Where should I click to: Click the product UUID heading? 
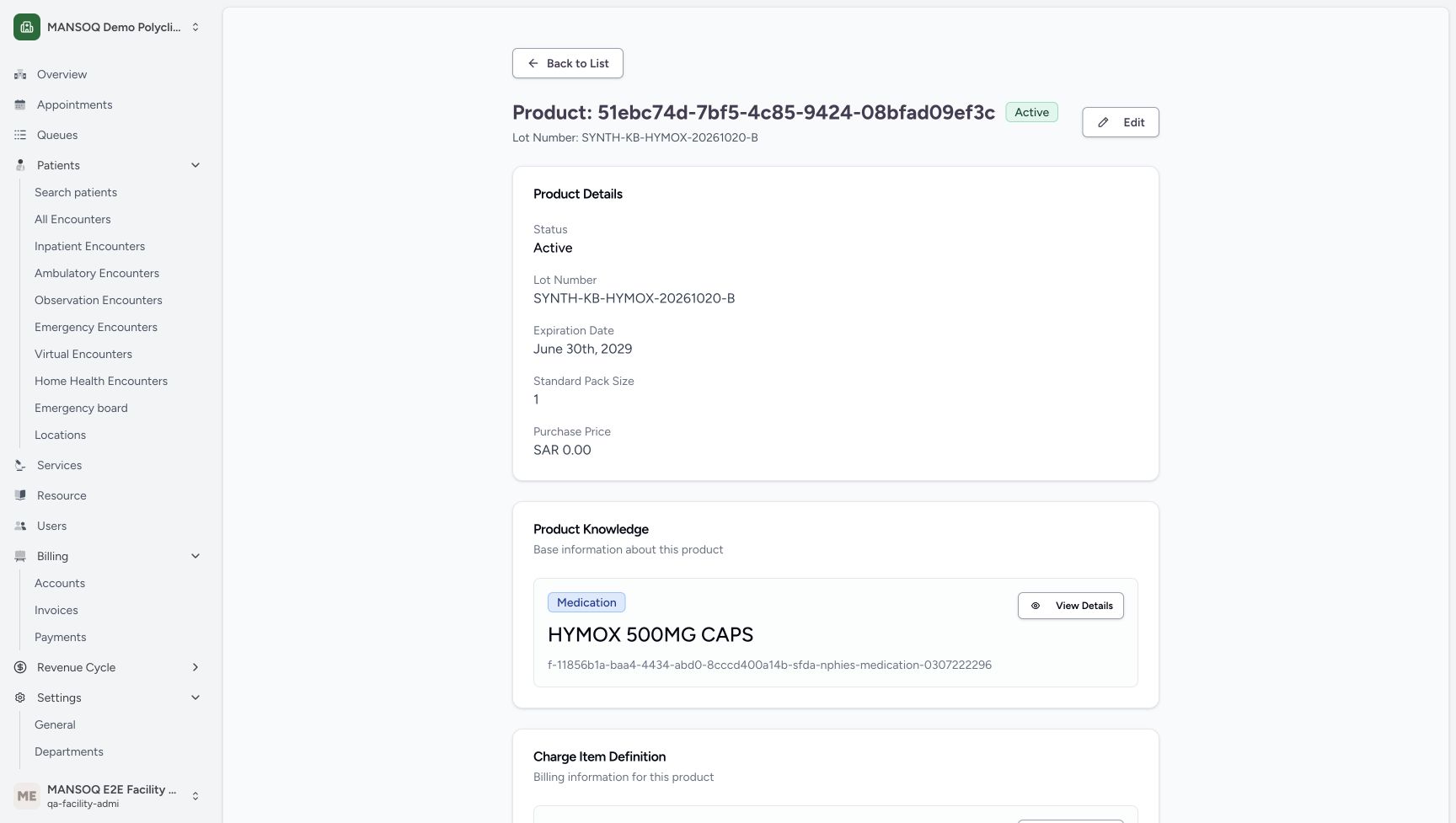point(753,112)
